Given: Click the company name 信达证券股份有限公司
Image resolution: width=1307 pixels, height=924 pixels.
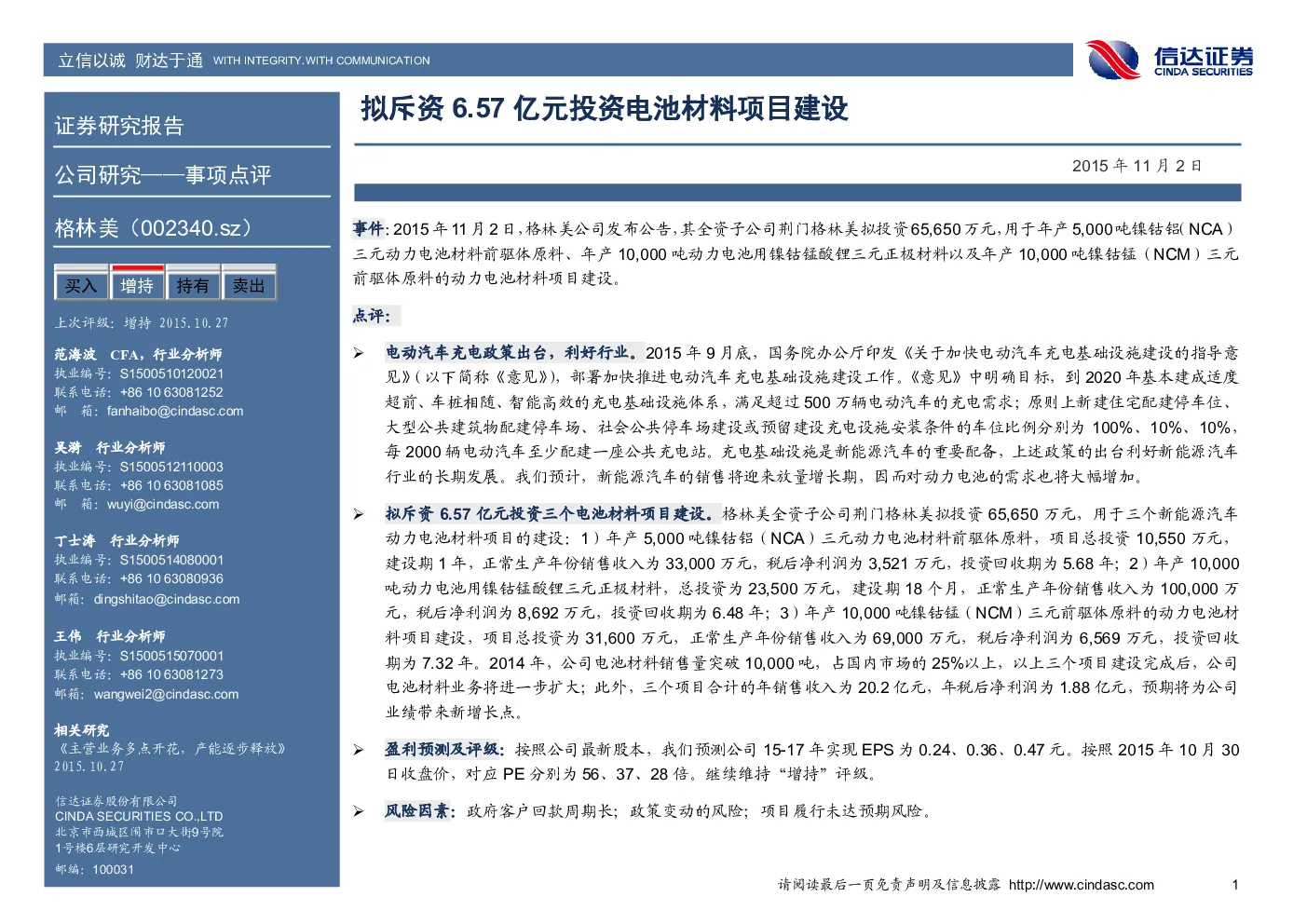Looking at the screenshot, I should (x=116, y=801).
